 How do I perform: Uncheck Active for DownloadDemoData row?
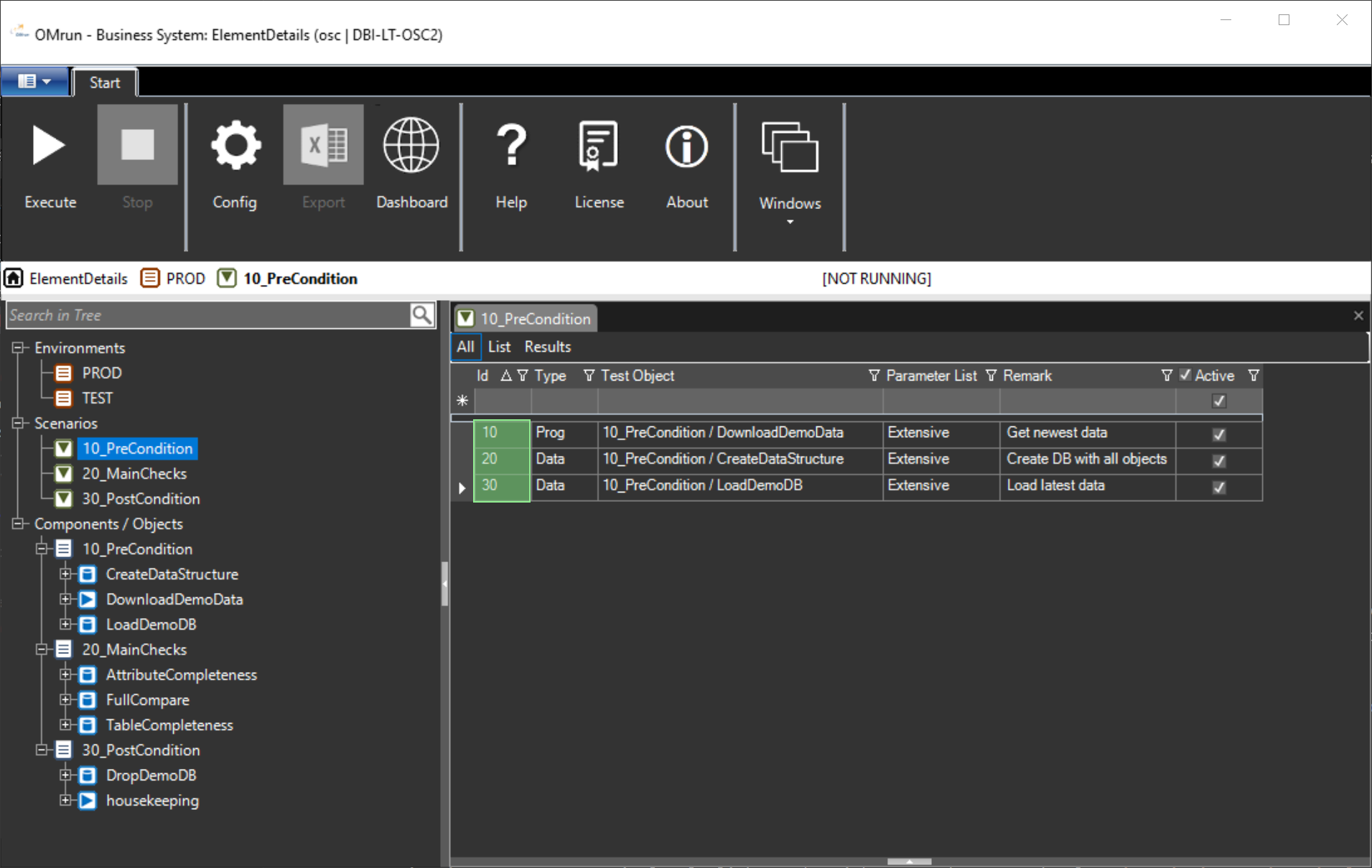[x=1218, y=434]
